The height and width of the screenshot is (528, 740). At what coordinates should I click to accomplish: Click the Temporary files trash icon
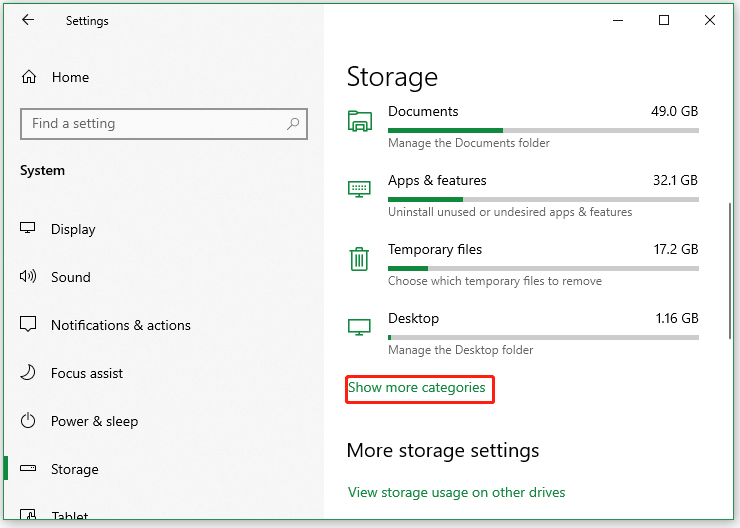359,259
